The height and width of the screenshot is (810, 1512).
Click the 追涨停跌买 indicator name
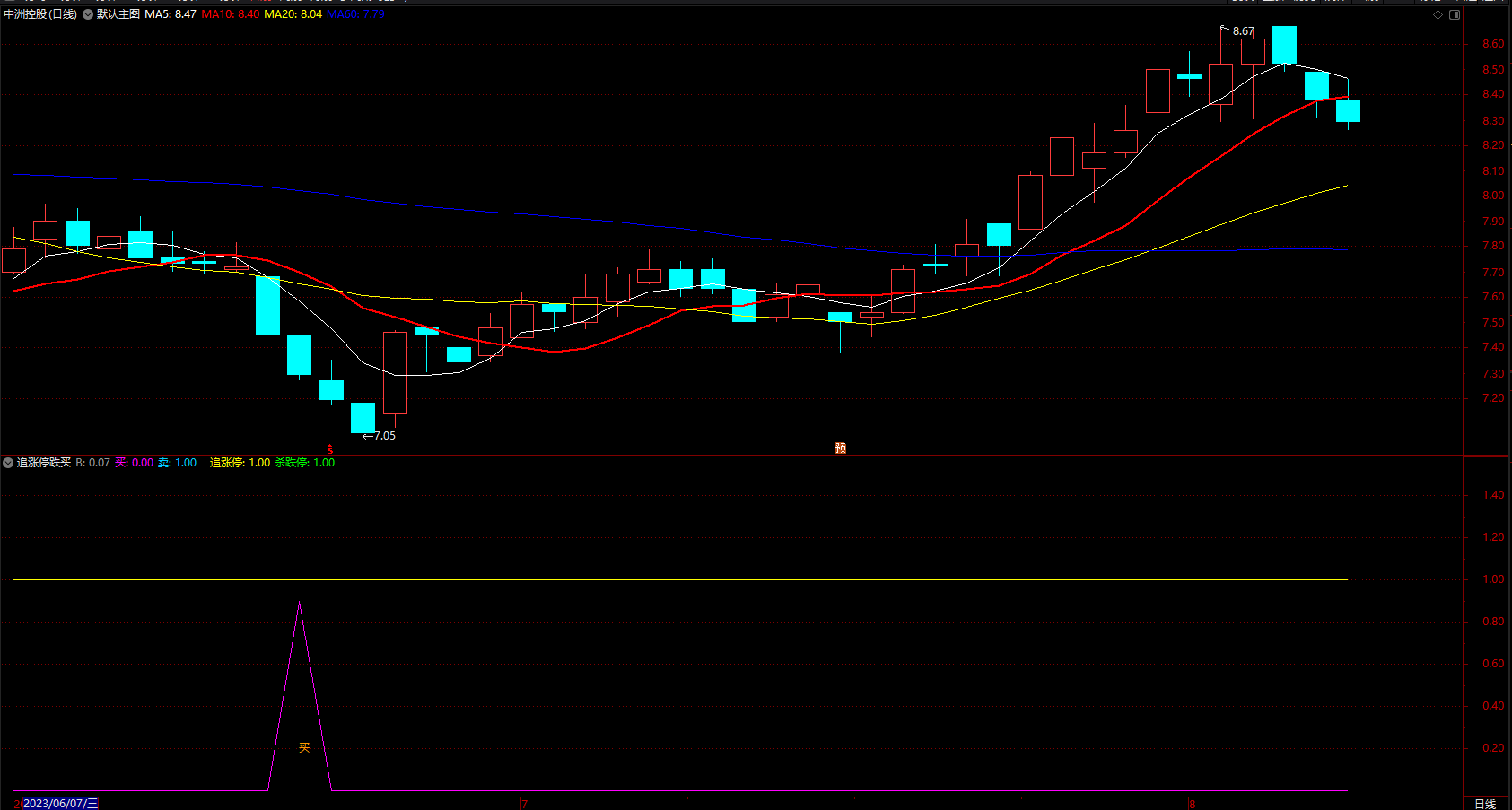click(x=44, y=463)
